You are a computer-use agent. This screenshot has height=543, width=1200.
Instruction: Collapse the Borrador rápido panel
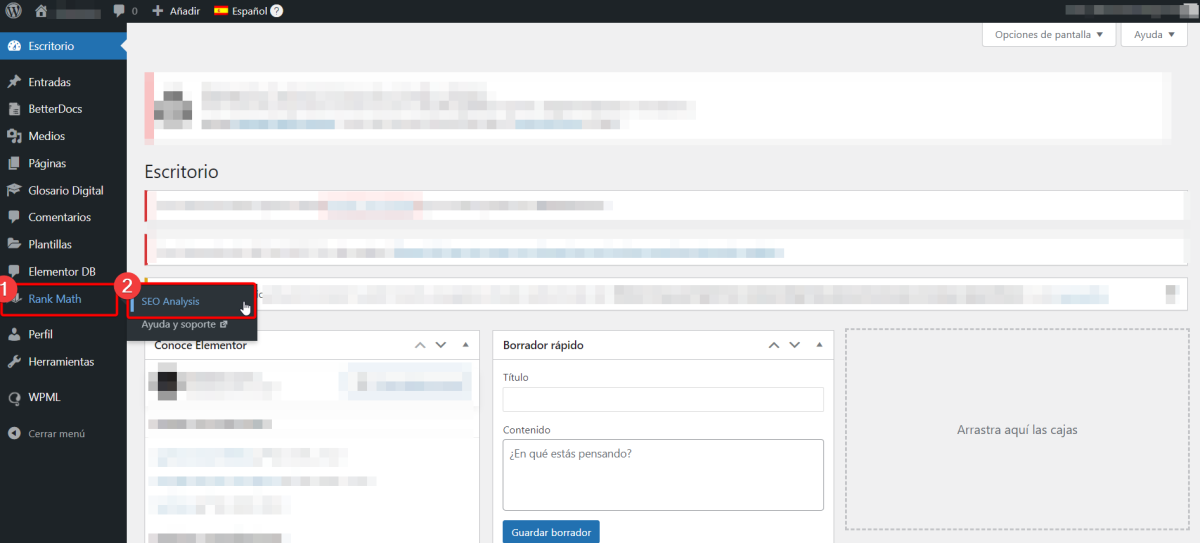[x=818, y=345]
